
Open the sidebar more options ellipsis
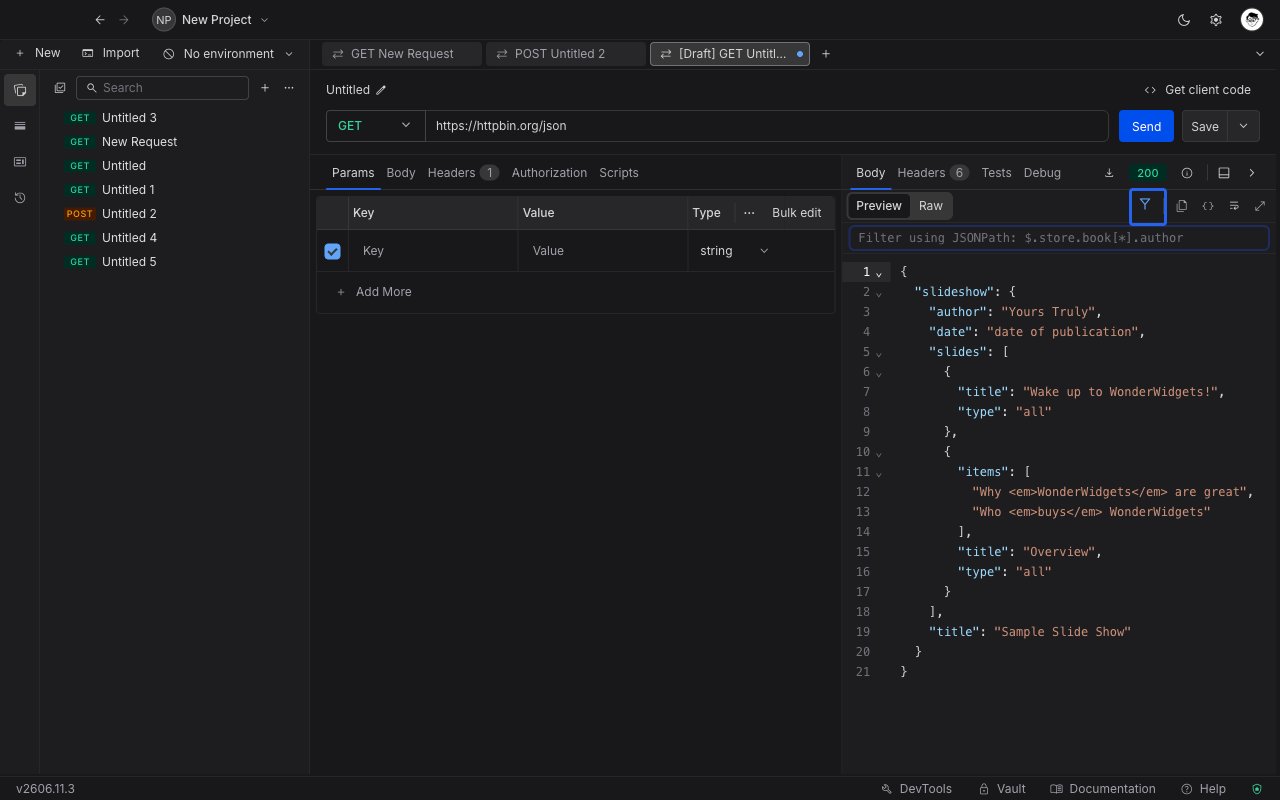point(289,88)
